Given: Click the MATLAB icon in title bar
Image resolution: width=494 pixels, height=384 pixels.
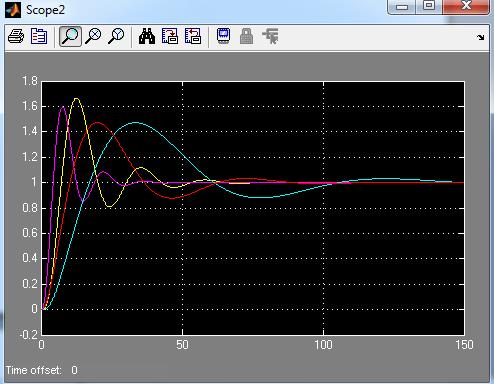Looking at the screenshot, I should [13, 10].
